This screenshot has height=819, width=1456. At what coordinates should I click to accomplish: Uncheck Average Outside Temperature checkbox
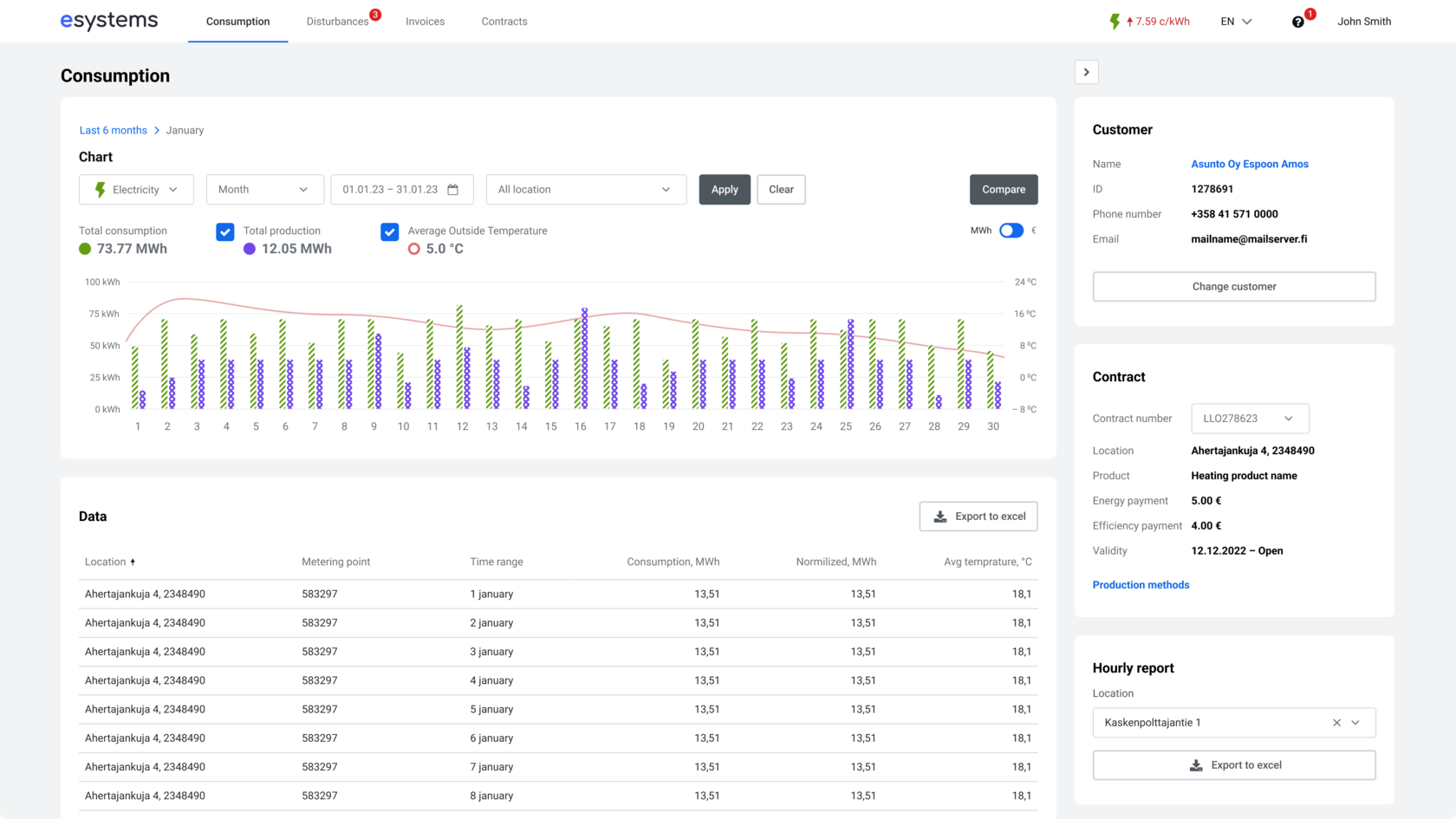(390, 231)
